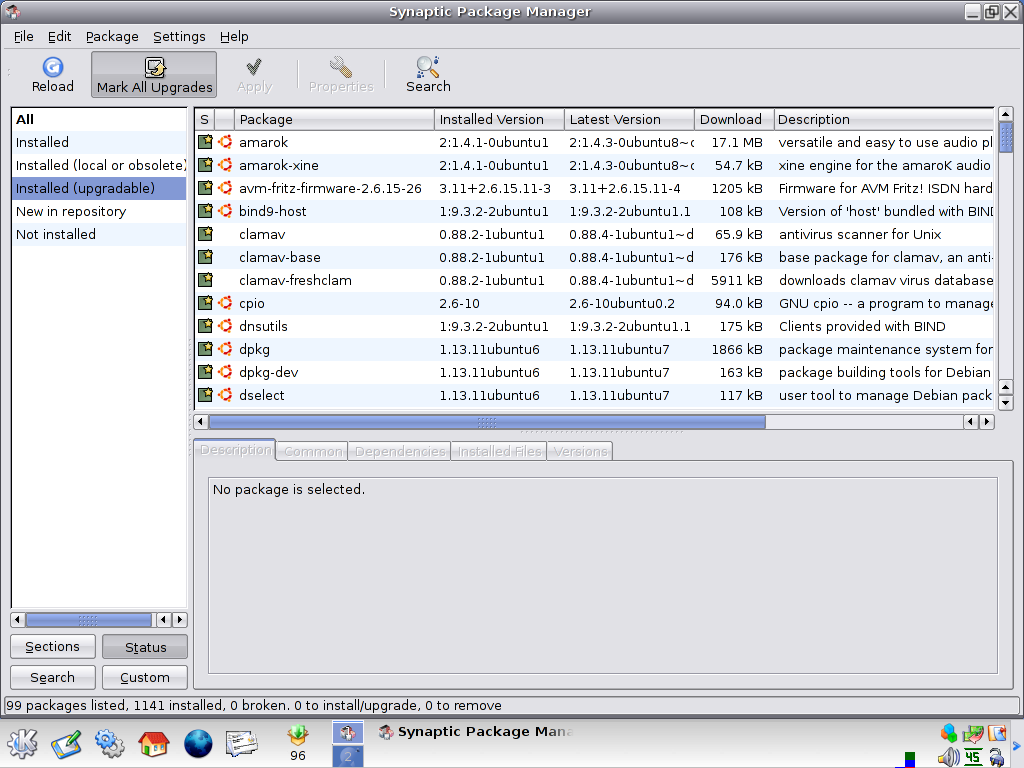Open the KDE K menu in taskbar
Viewport: 1024px width, 768px height.
click(x=23, y=743)
